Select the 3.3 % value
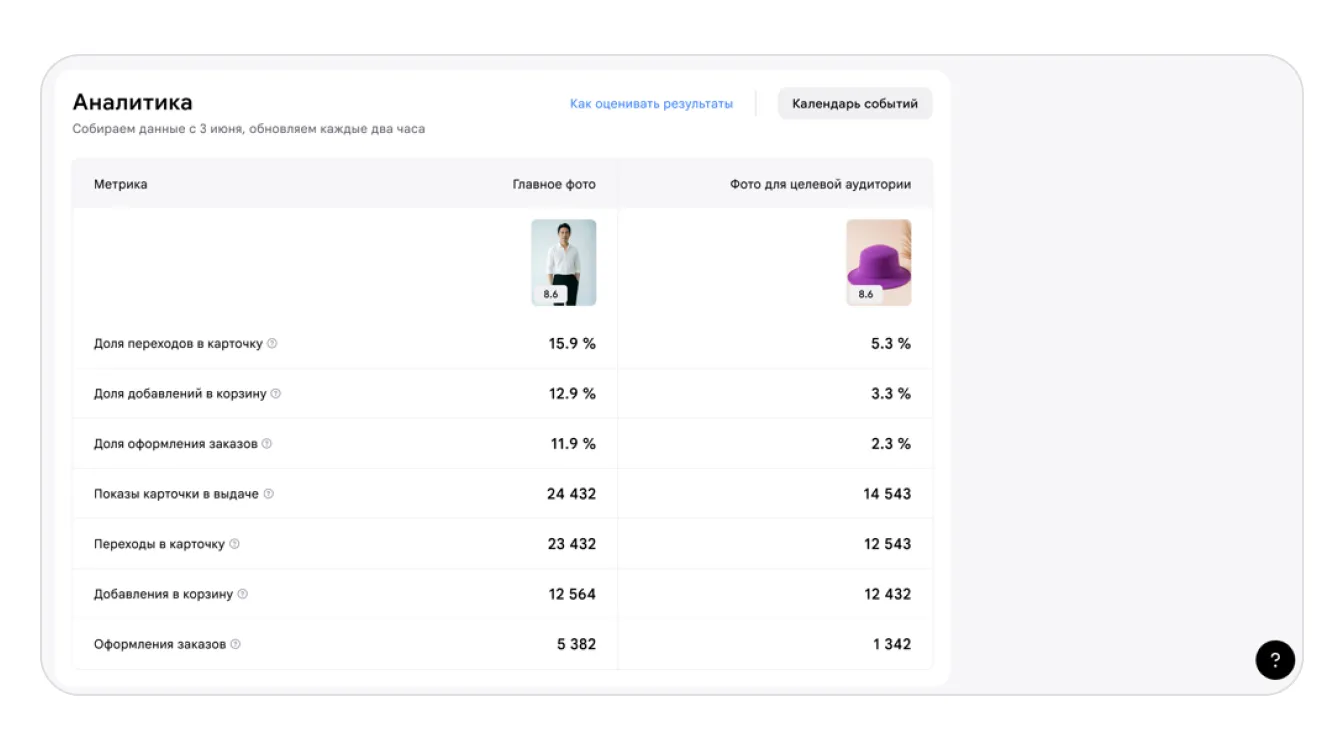This screenshot has width=1344, height=750. [891, 393]
